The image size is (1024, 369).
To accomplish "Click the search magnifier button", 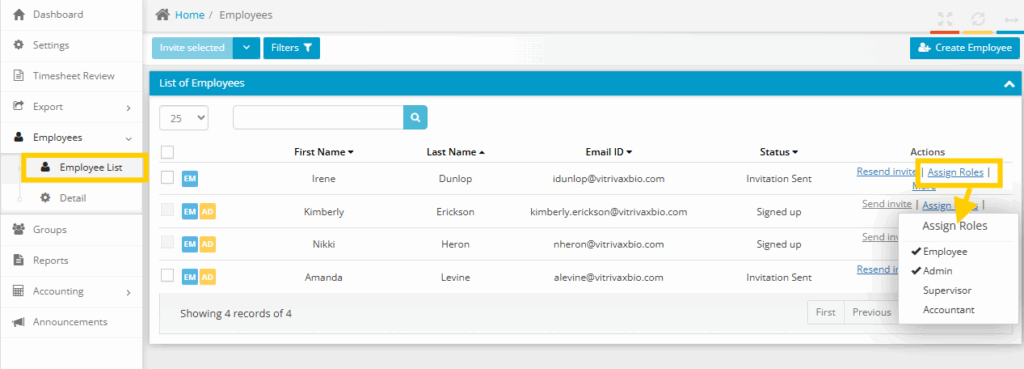I will pos(415,118).
